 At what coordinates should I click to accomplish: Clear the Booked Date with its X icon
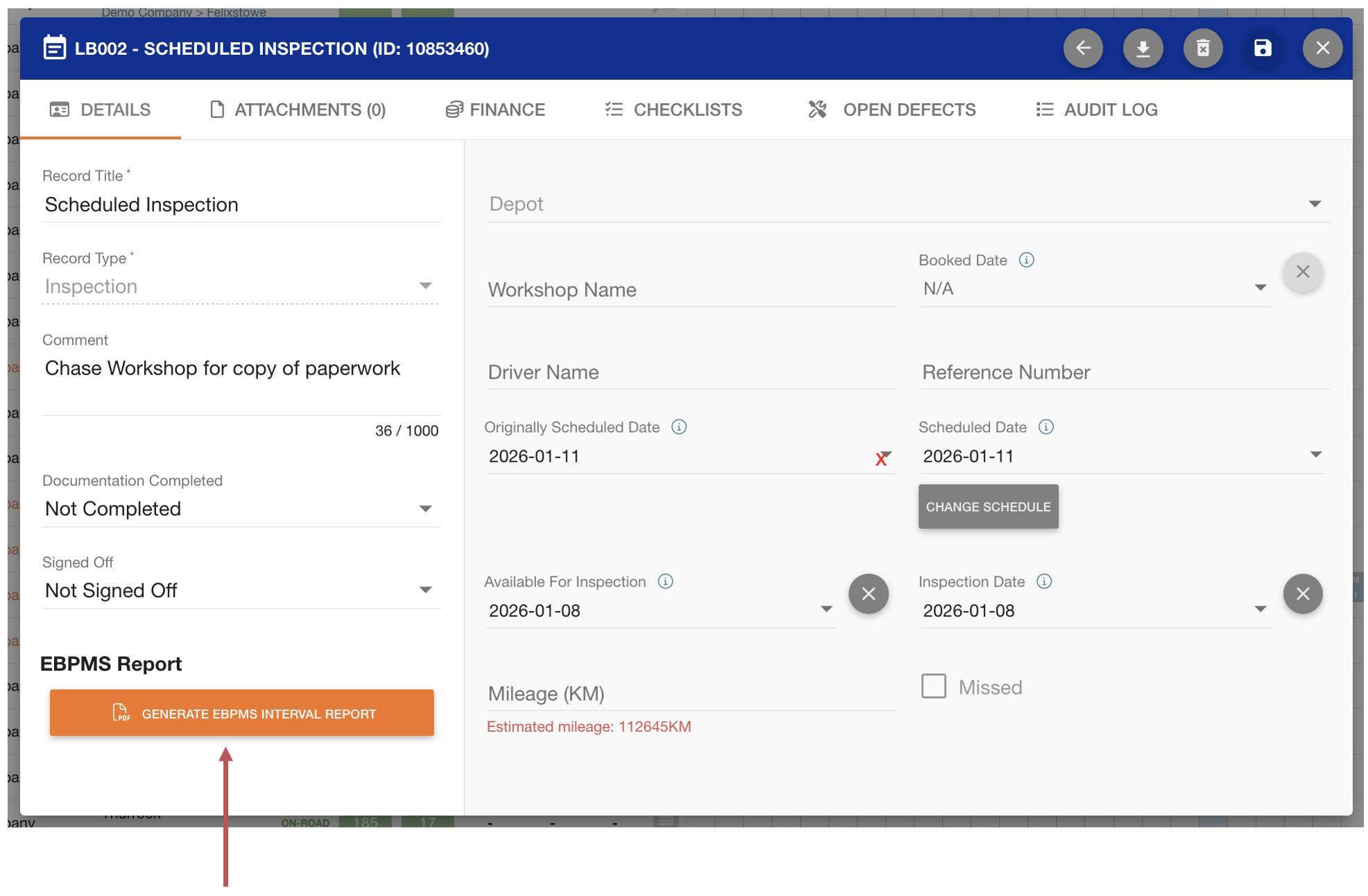[1303, 272]
